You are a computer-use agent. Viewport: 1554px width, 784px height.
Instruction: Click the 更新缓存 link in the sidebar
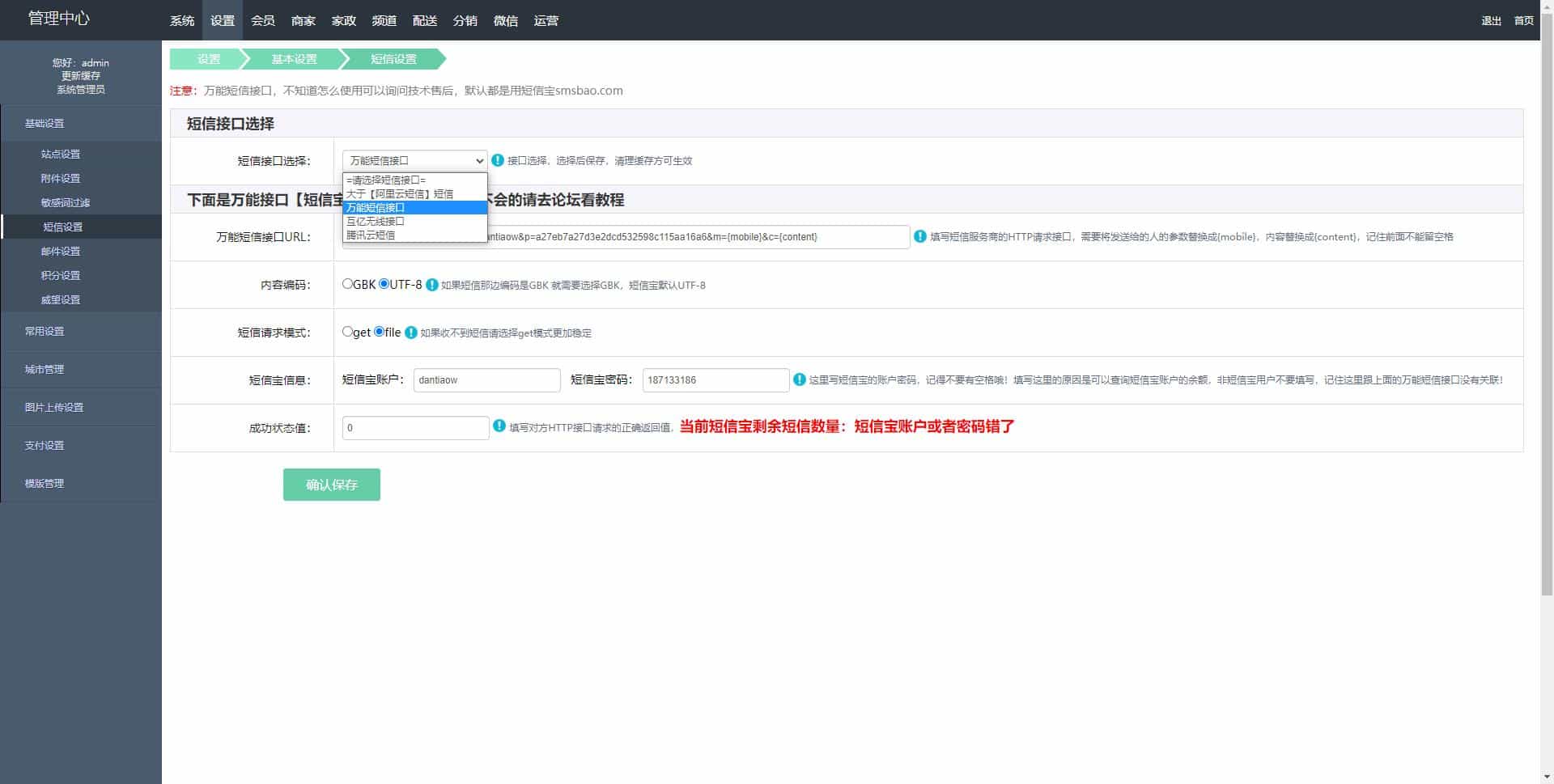(x=79, y=76)
